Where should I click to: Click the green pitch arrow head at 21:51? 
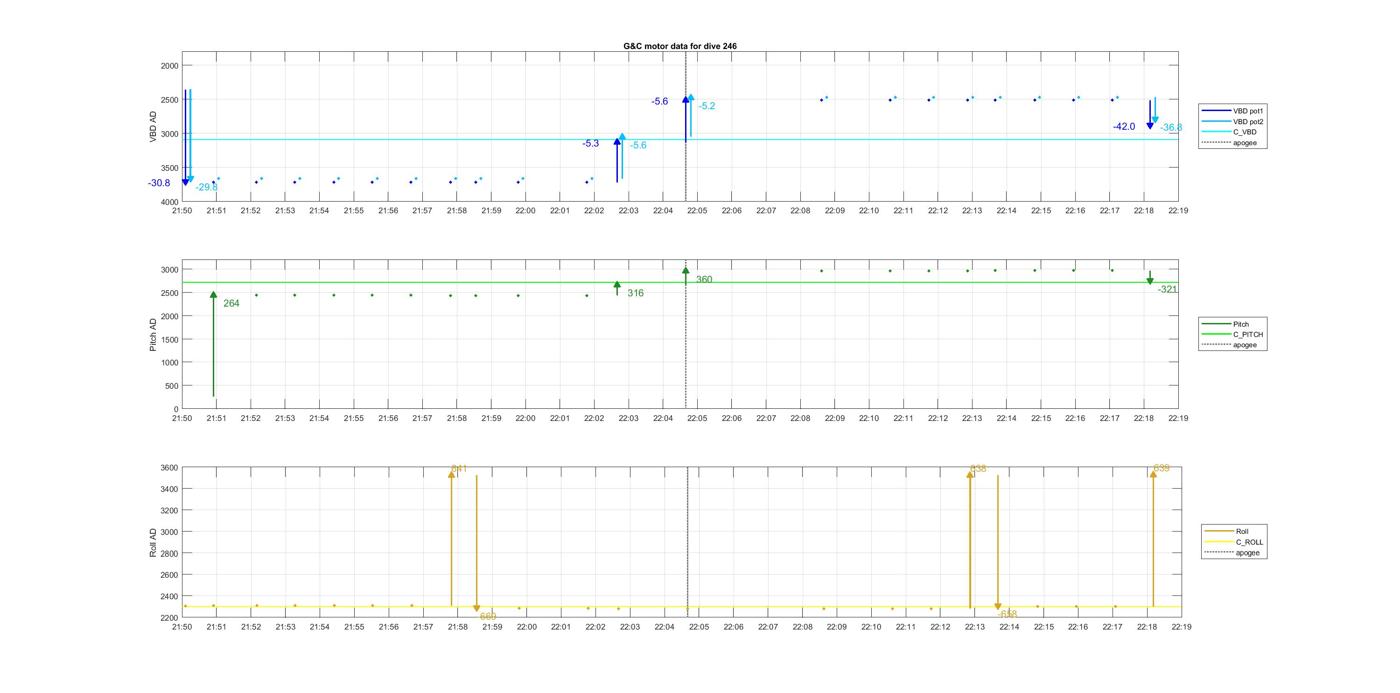tap(213, 295)
